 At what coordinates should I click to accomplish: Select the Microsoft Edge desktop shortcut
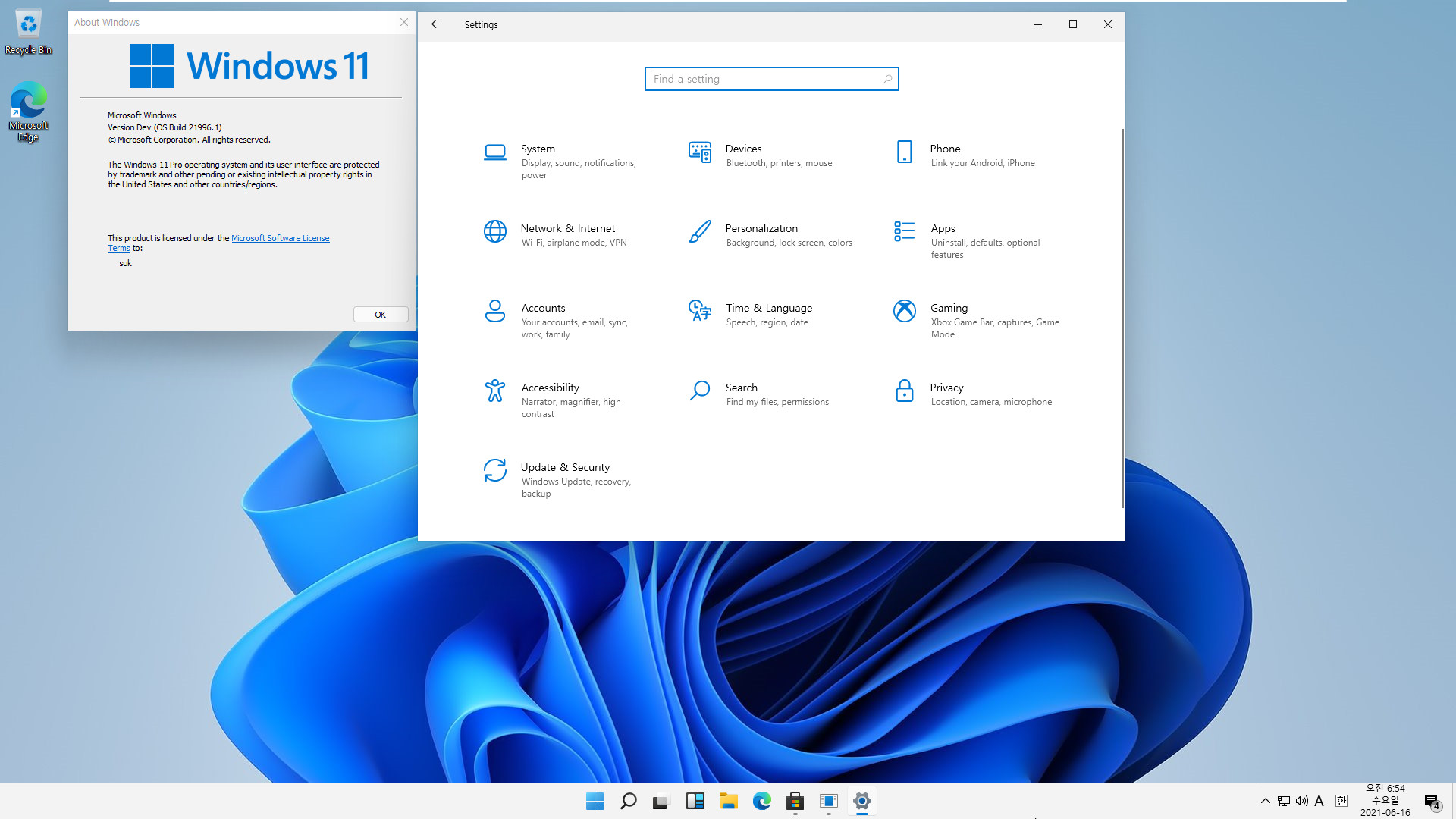coord(29,111)
